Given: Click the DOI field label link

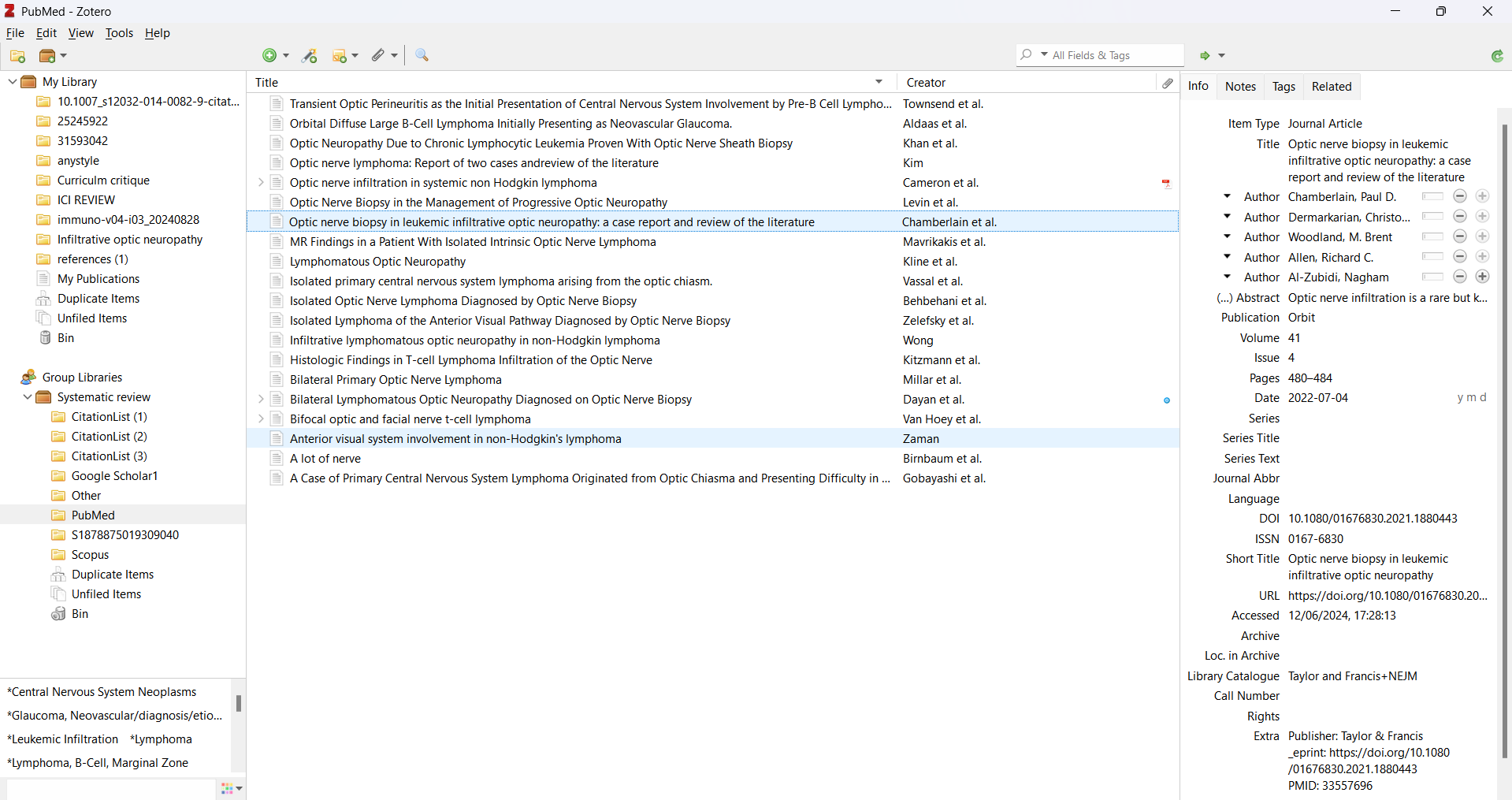Looking at the screenshot, I should (1269, 519).
